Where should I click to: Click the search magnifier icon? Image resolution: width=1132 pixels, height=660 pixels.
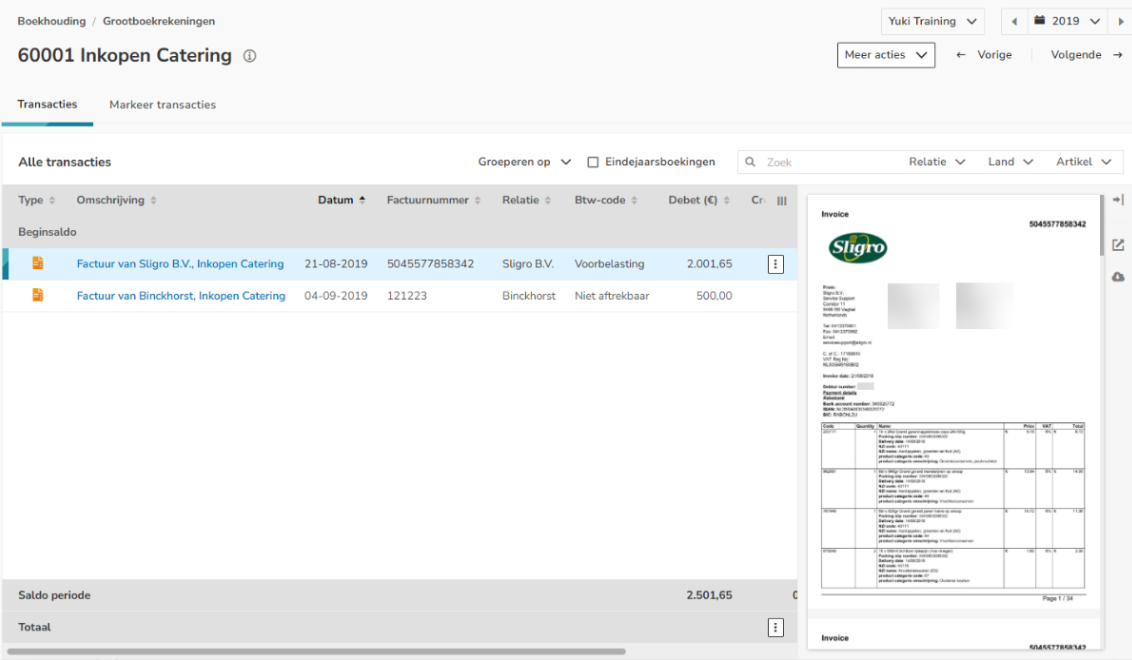point(751,162)
